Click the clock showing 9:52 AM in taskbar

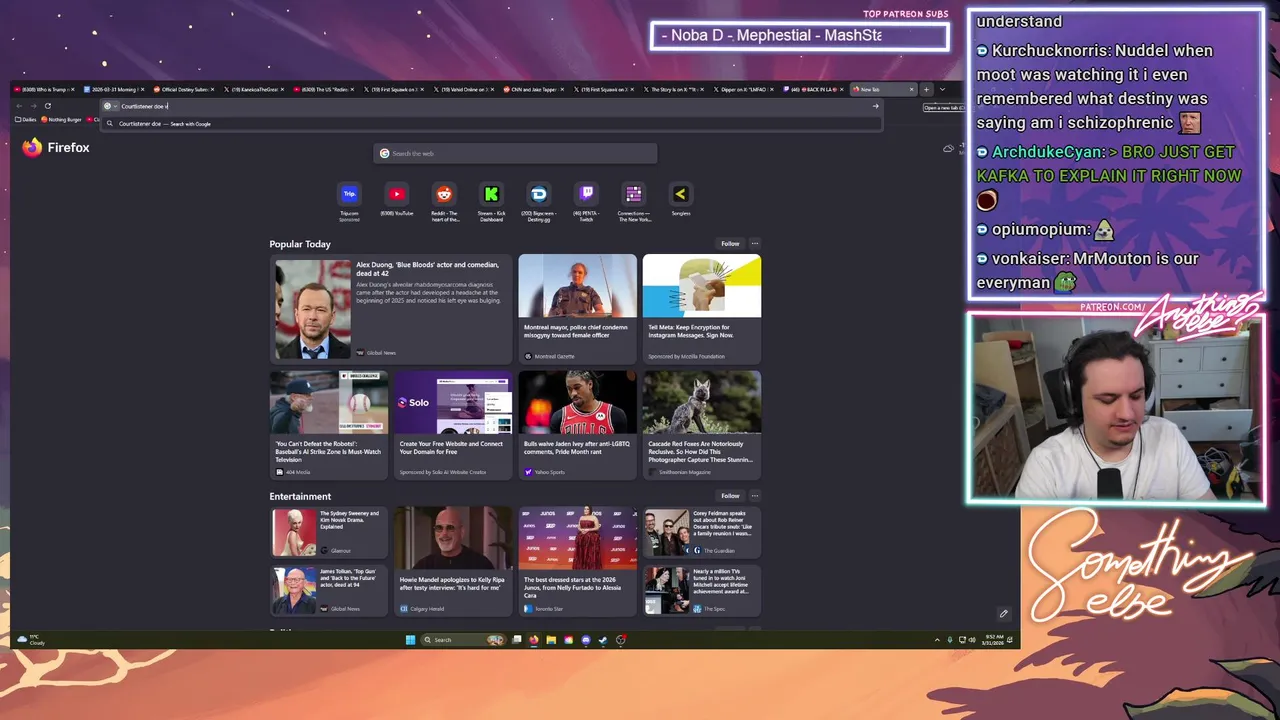coord(994,640)
